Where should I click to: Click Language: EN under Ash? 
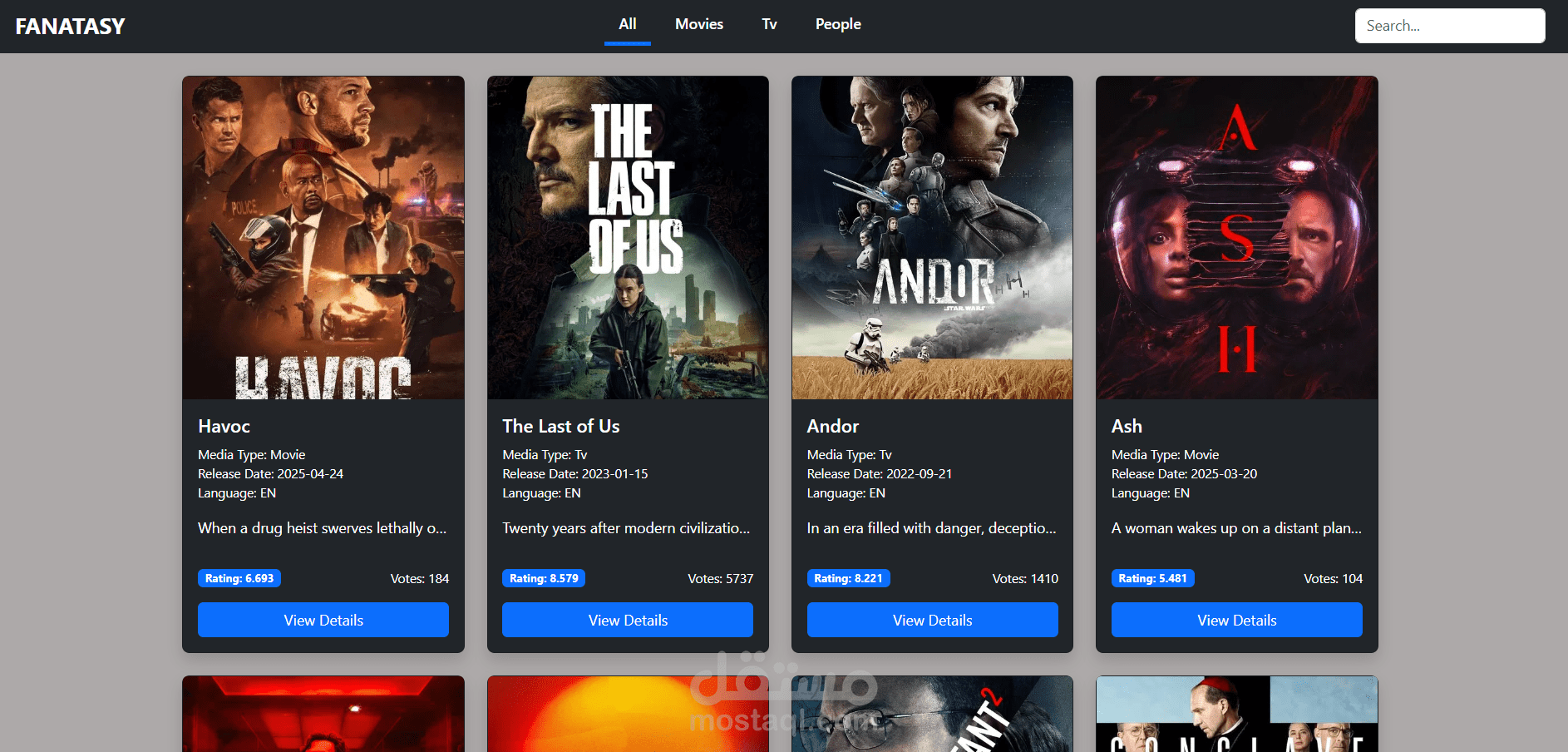1151,492
